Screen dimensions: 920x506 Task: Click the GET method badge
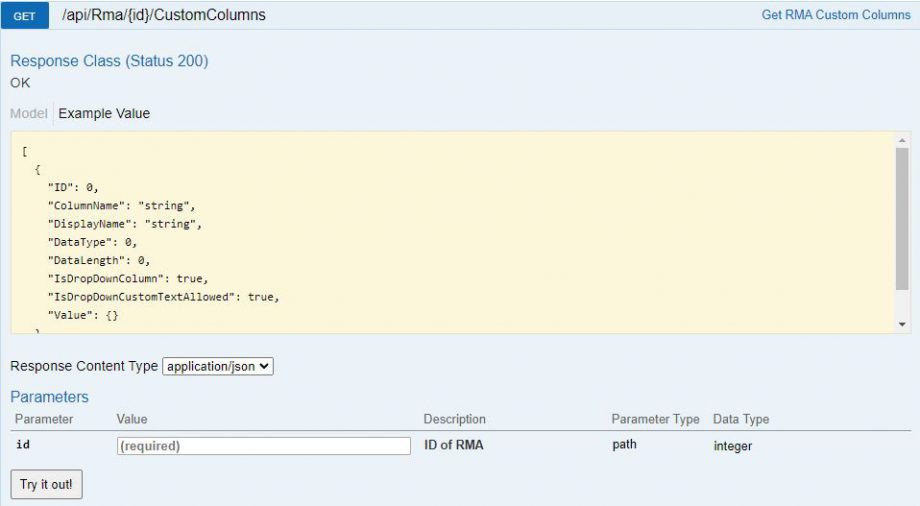click(25, 16)
